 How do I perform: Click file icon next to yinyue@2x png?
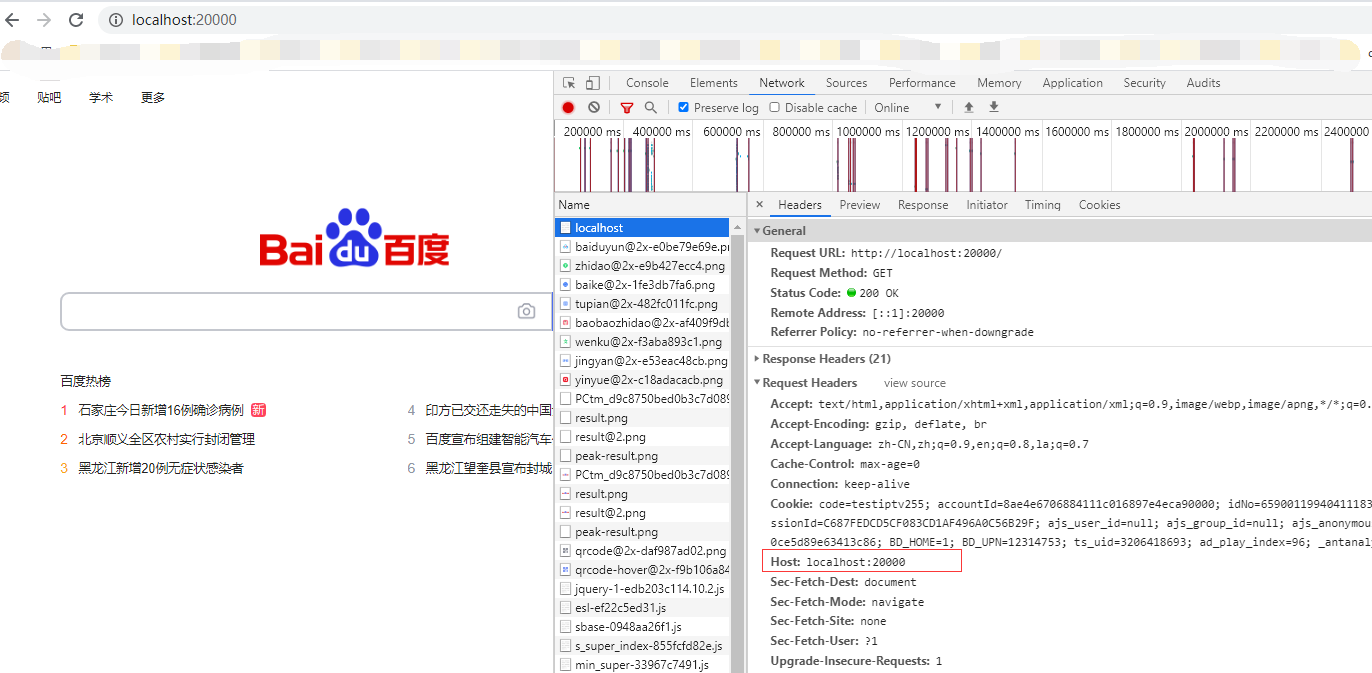(565, 380)
